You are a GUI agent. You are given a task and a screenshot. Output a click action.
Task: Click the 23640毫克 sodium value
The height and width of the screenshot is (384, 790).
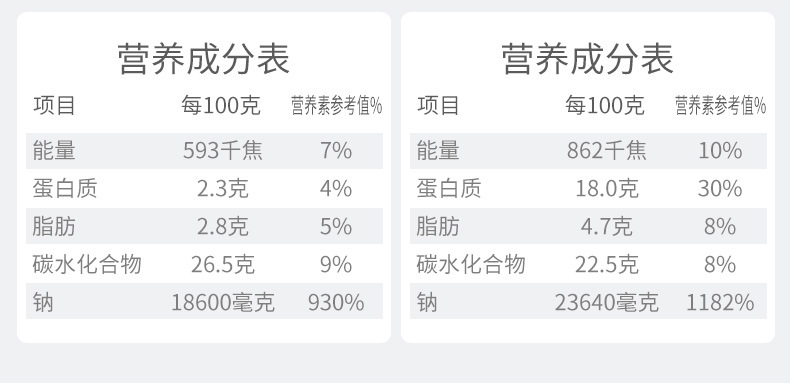pyautogui.click(x=607, y=302)
